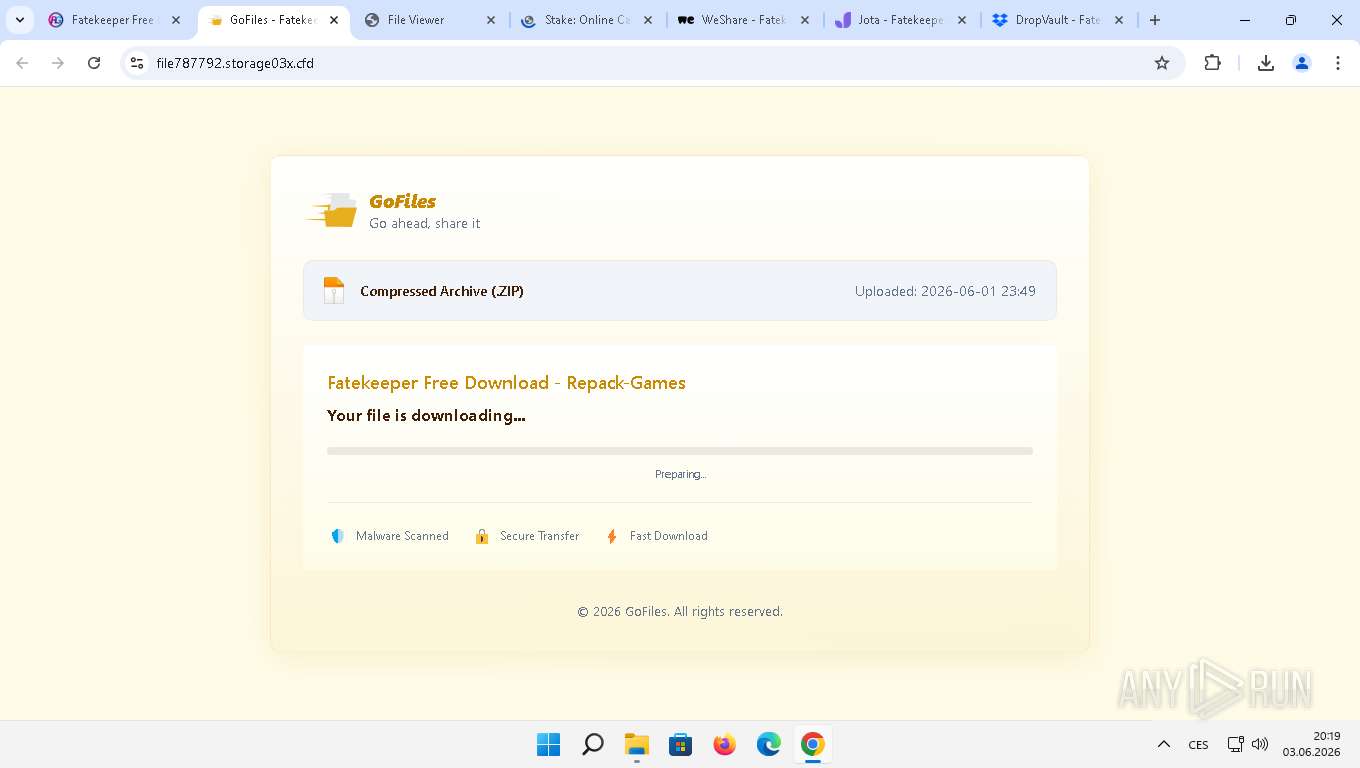
Task: Switch to the Stake: Online Casino tab
Action: pos(587,20)
